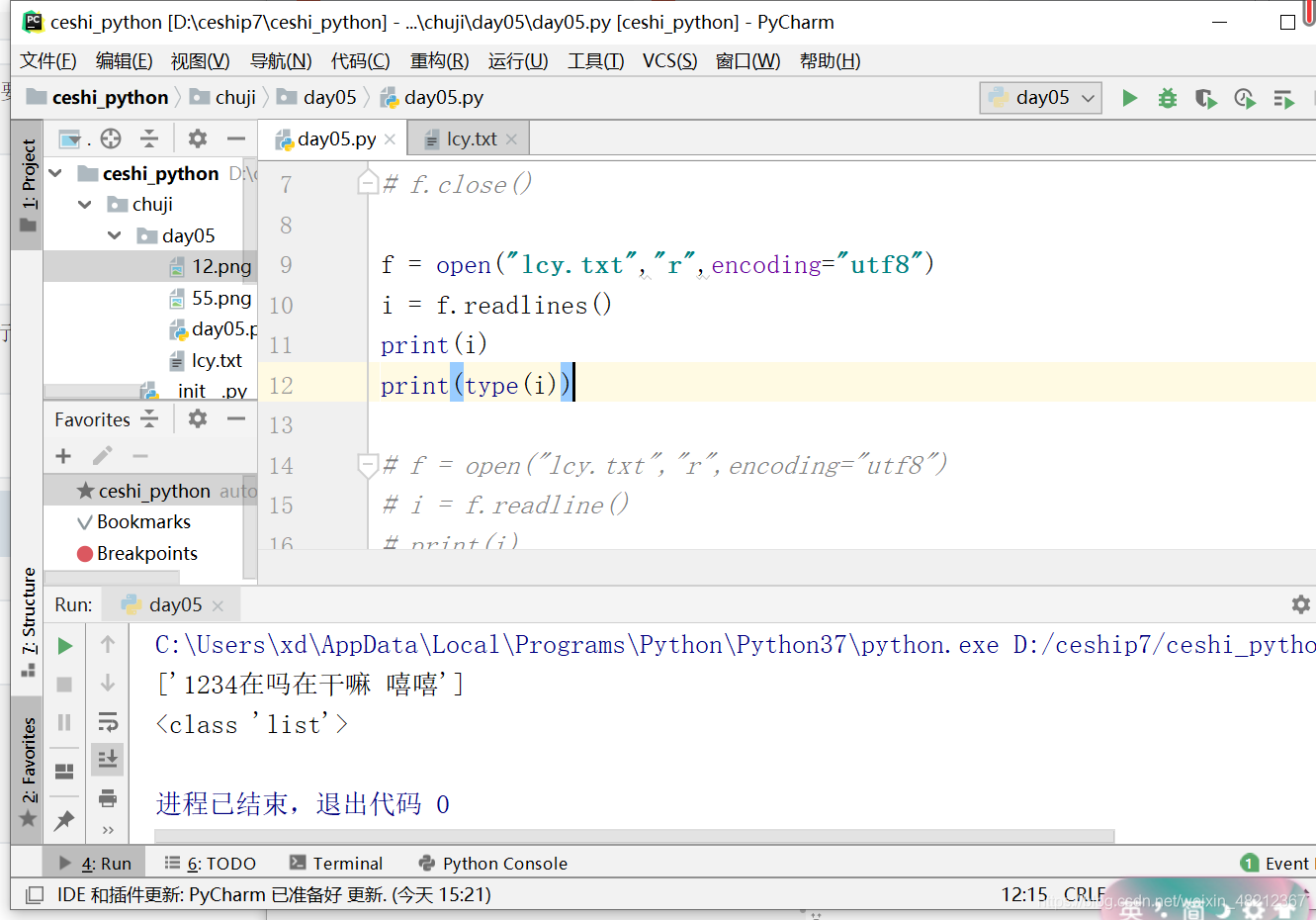Open the 4: Run tool window tab
The image size is (1316, 920).
click(95, 864)
